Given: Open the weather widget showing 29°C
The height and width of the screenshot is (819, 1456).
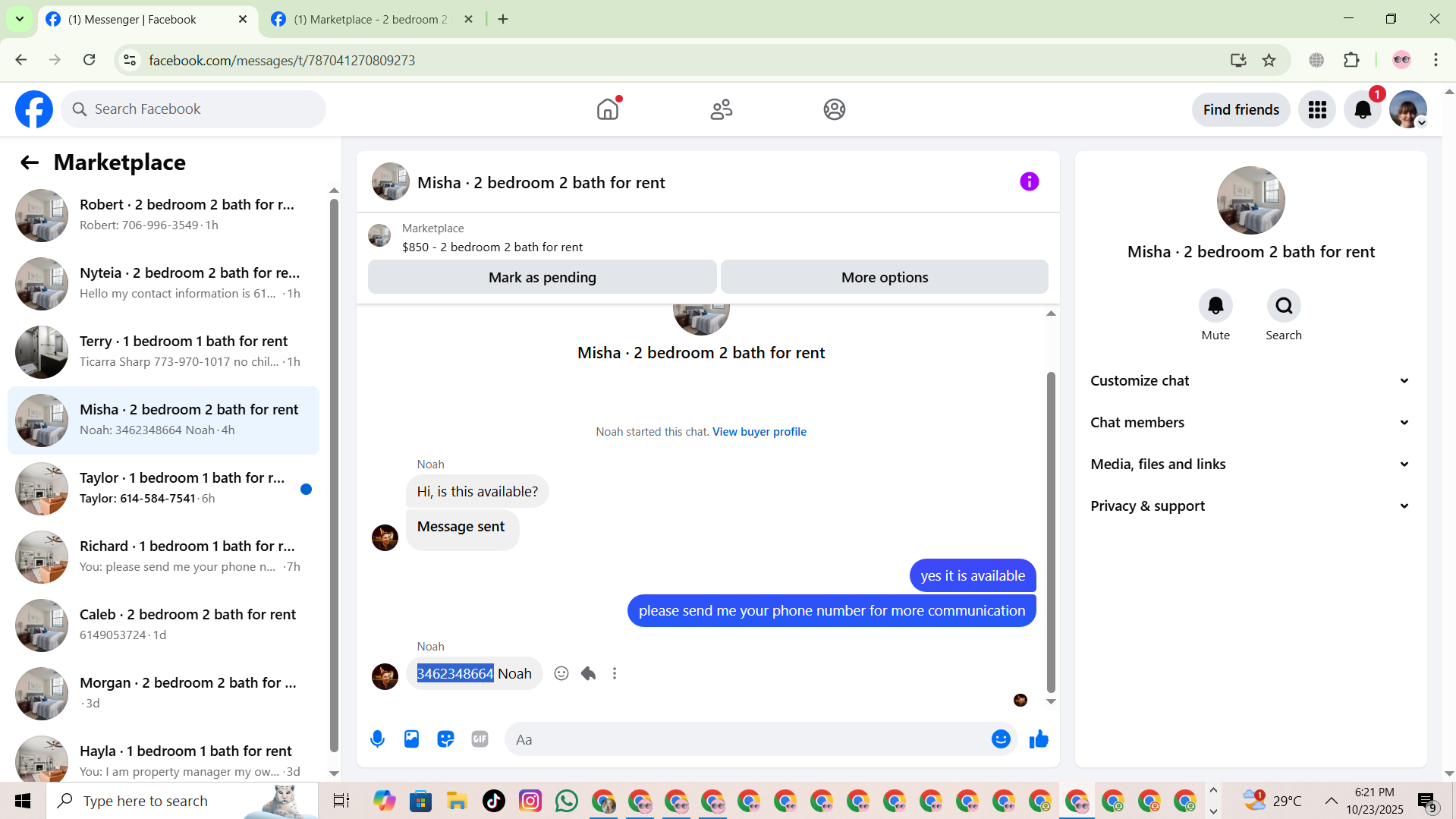Looking at the screenshot, I should coord(1271,801).
